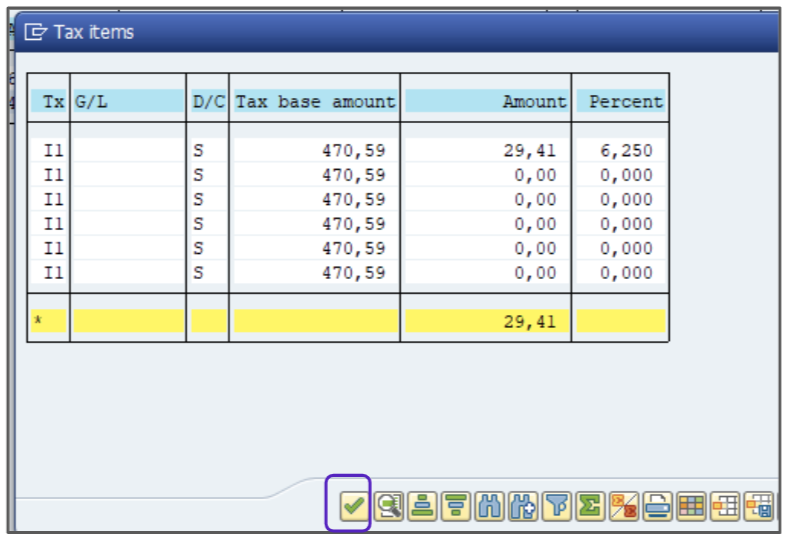Open the Details magnifier icon
790x542 pixels.
coord(388,506)
